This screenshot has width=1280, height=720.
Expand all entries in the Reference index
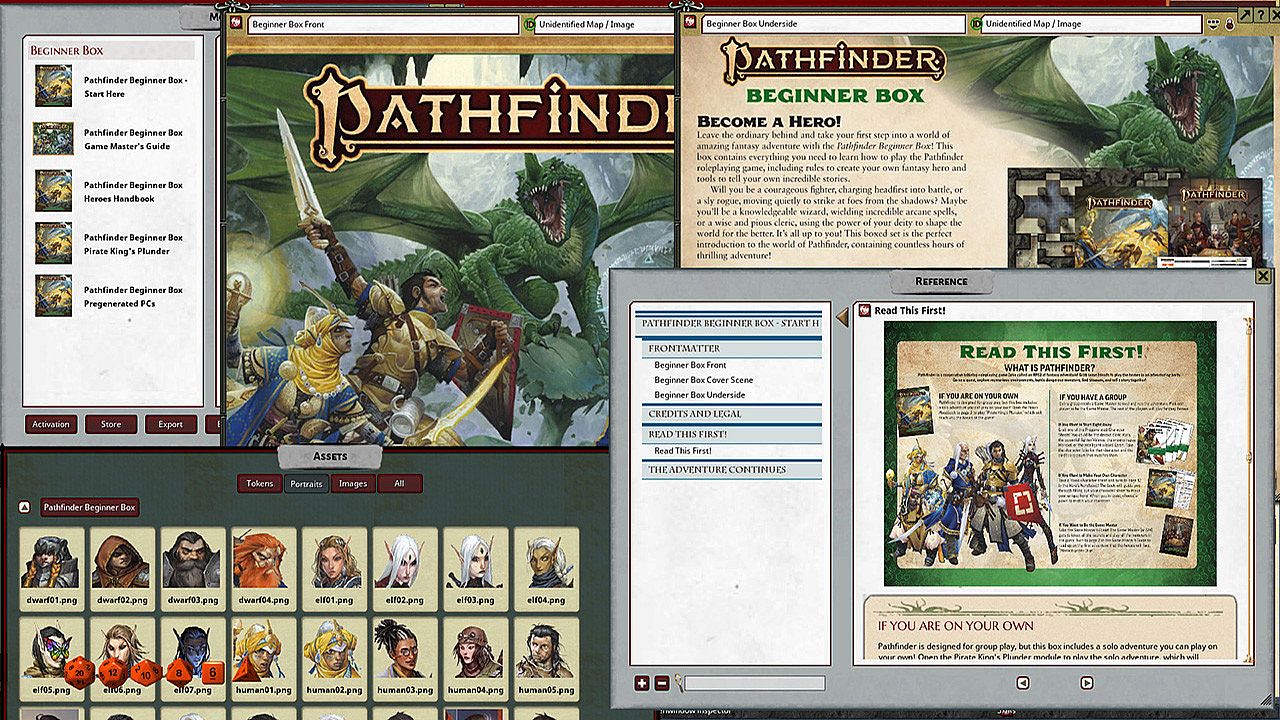(642, 683)
